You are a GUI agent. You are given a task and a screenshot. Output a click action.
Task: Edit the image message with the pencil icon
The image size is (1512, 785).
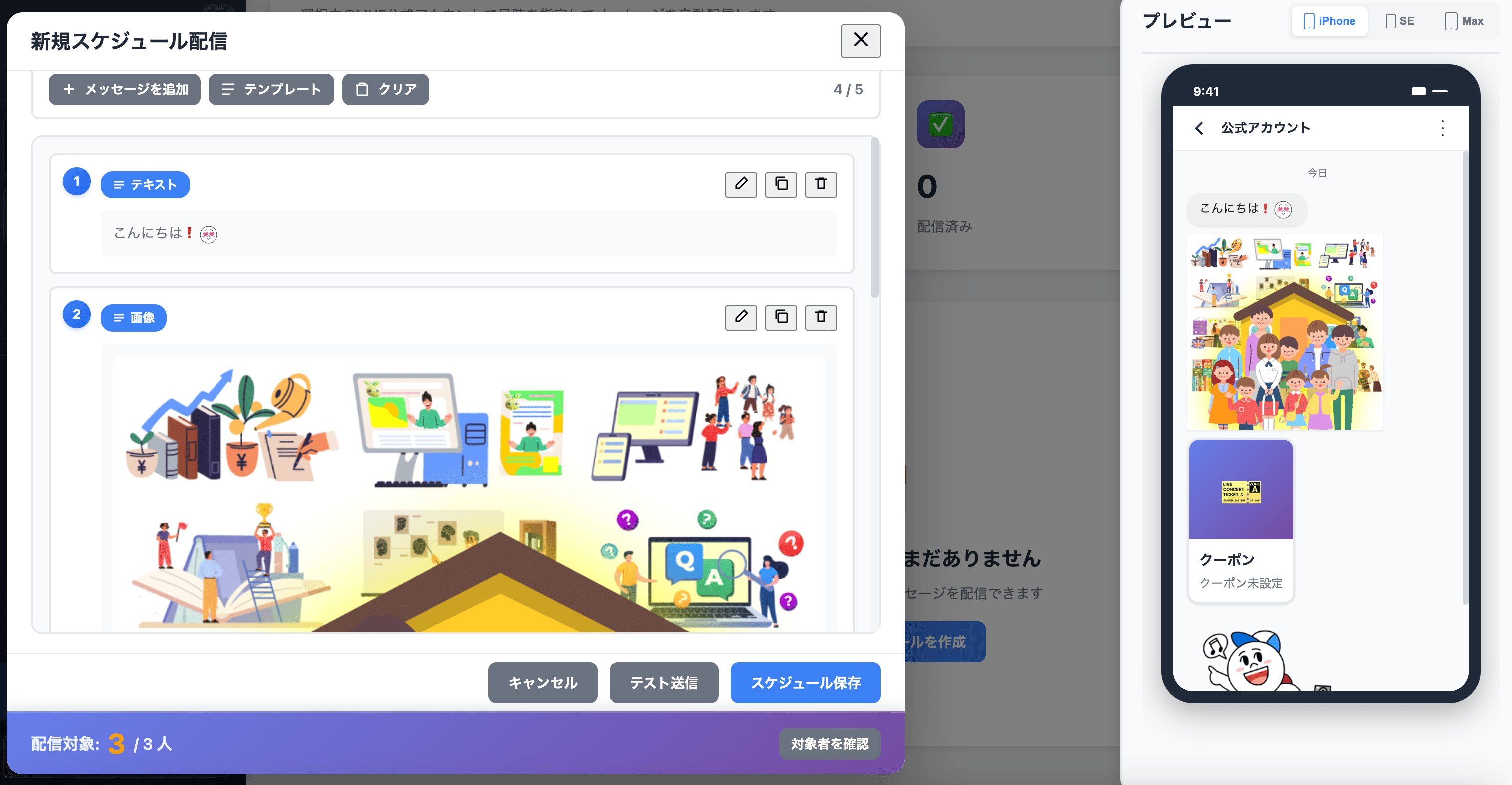(741, 317)
